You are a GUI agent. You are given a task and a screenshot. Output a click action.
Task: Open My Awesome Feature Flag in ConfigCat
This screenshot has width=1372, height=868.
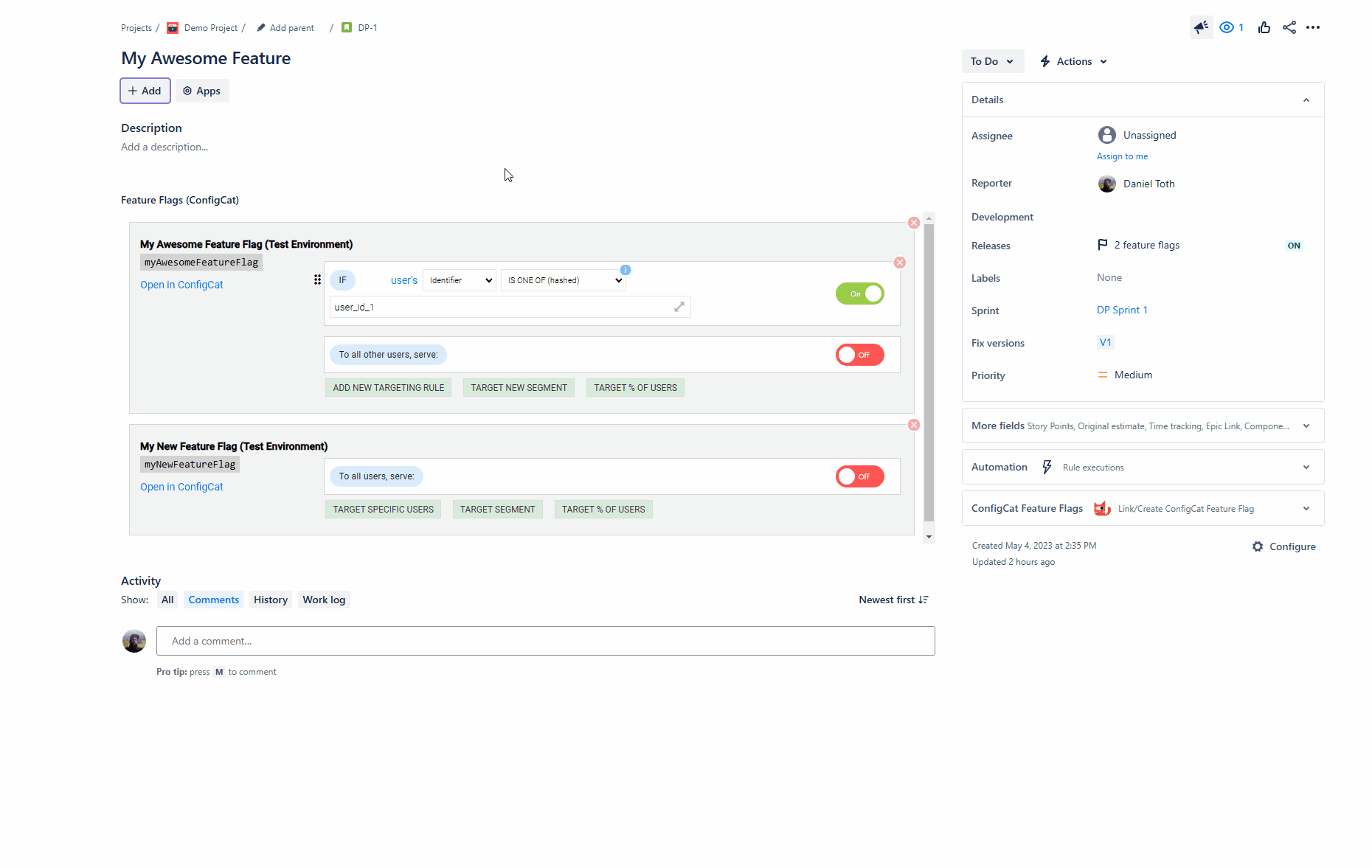point(181,284)
